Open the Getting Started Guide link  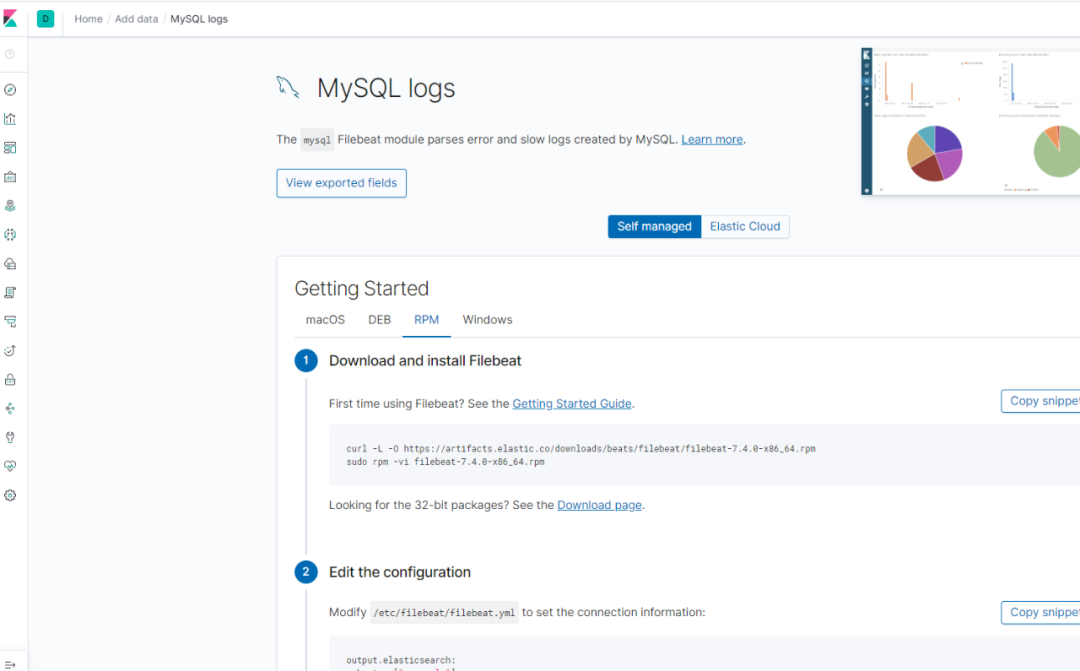572,404
